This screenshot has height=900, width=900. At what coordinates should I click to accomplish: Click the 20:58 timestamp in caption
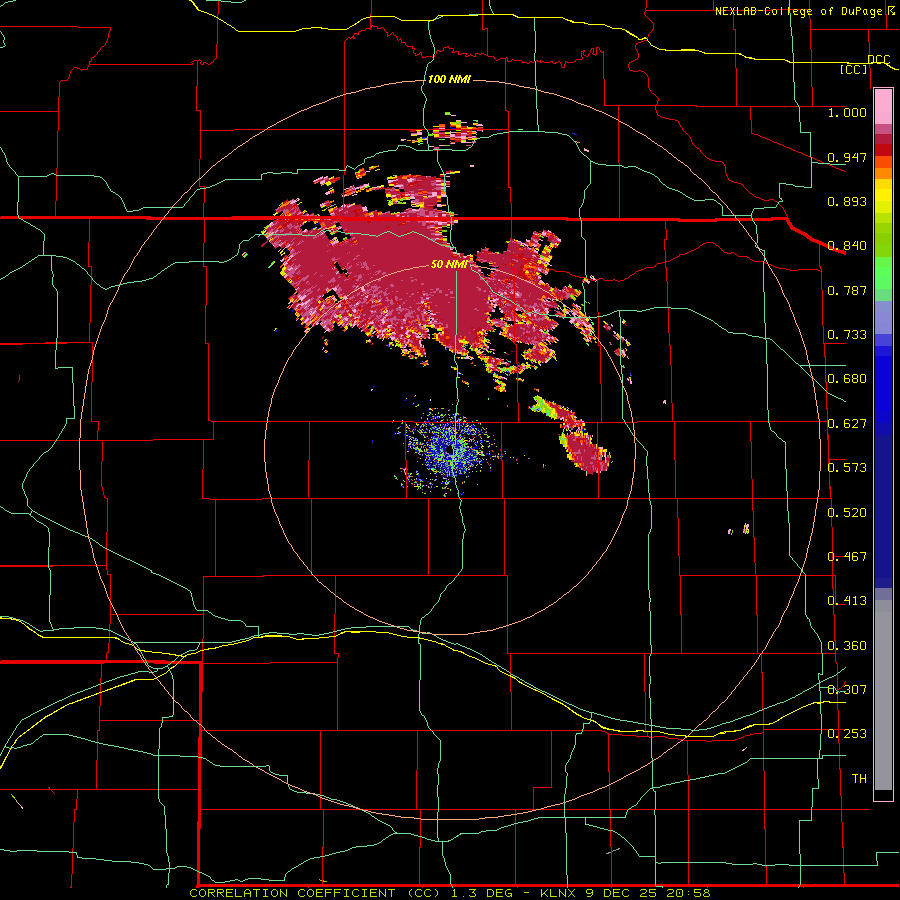pos(688,893)
